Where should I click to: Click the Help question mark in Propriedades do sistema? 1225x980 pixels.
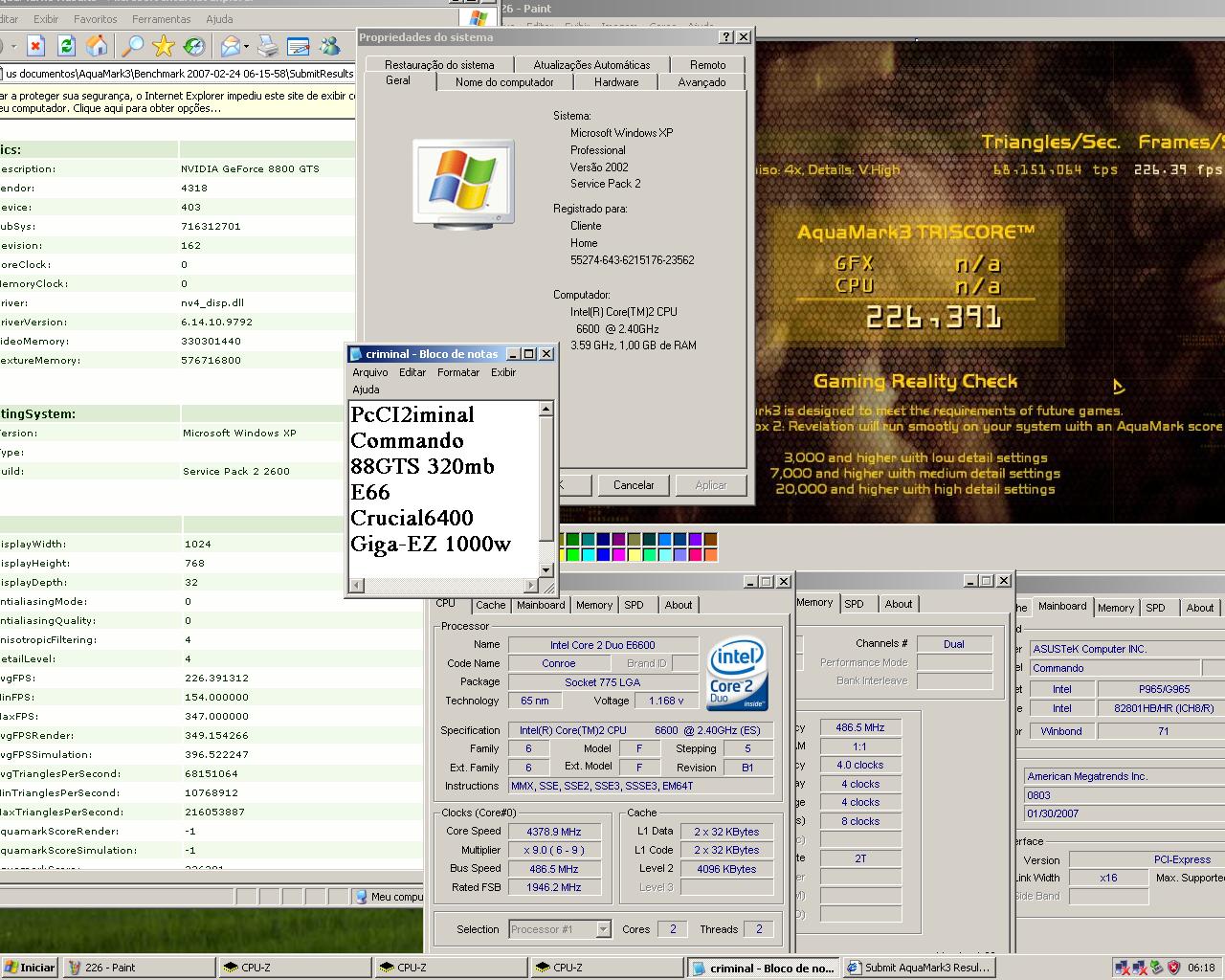(x=726, y=36)
